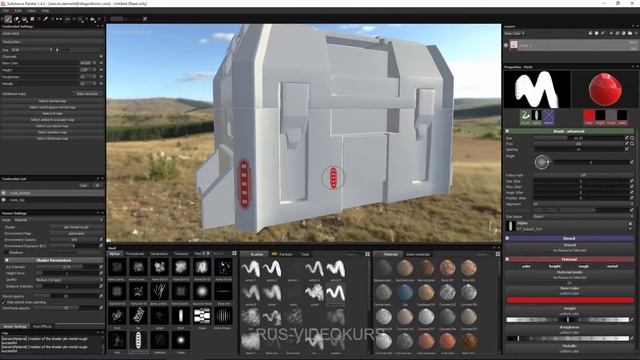Adjust the material Height slider

[x=568, y=320]
